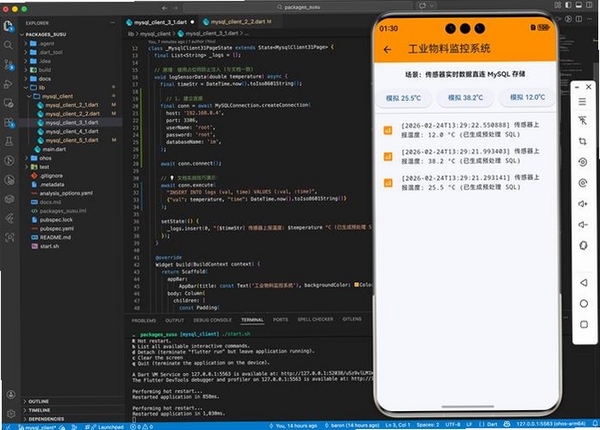Expand the DEPENDENCIES section

46,419
